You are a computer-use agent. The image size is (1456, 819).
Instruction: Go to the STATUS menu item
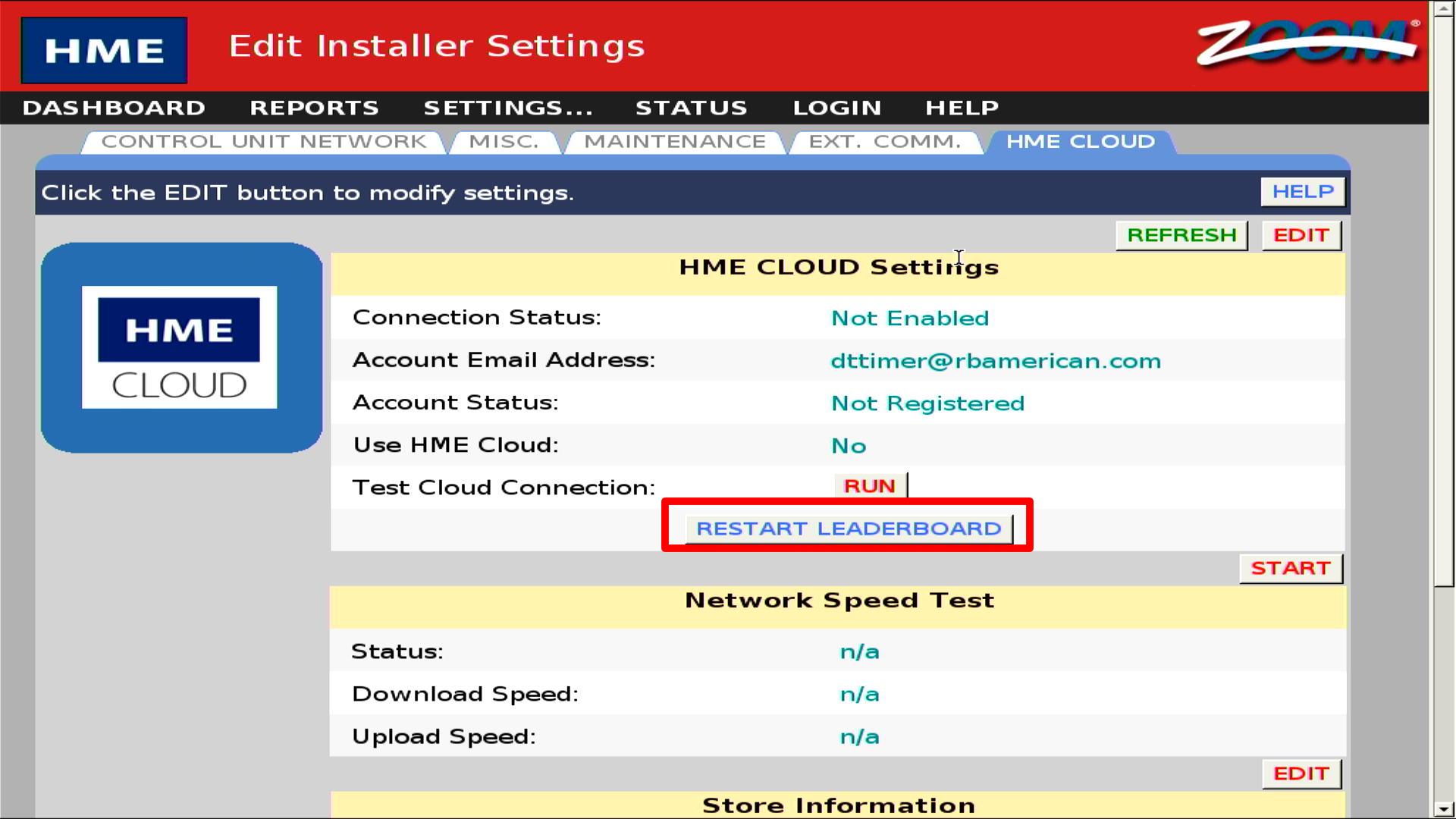tap(691, 108)
